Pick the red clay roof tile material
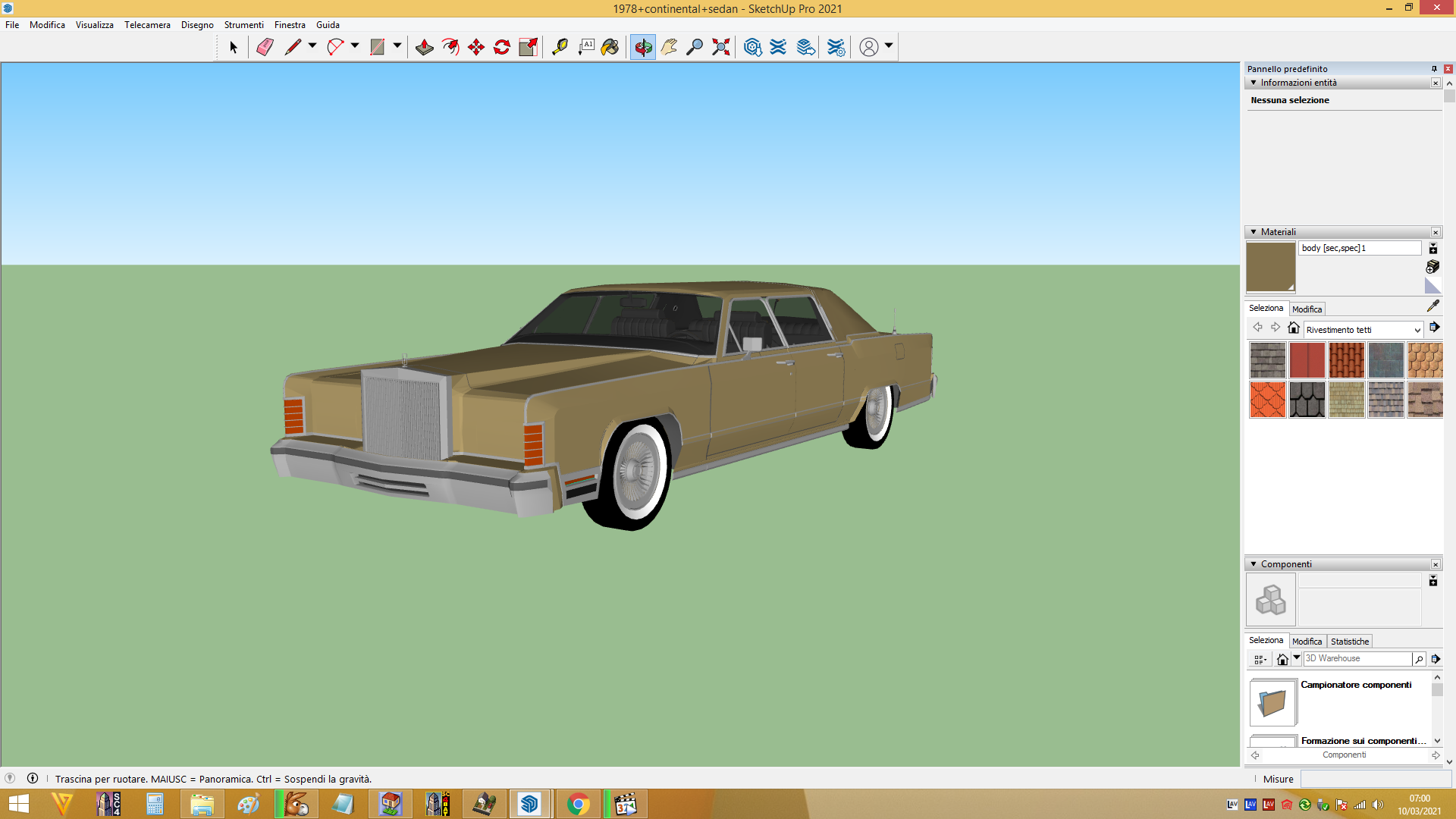Image resolution: width=1456 pixels, height=819 pixels. (1346, 360)
